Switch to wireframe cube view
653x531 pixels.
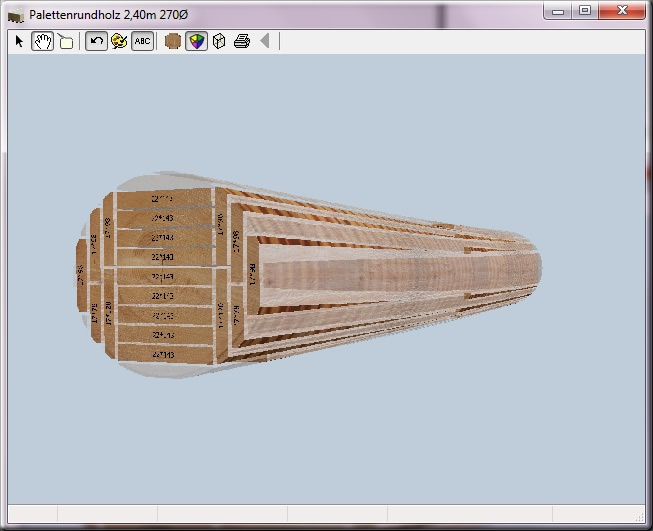[x=219, y=41]
